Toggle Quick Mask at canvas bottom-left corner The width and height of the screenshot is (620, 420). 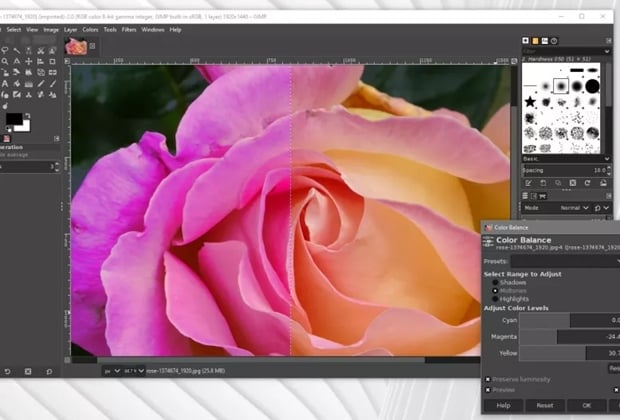67,360
